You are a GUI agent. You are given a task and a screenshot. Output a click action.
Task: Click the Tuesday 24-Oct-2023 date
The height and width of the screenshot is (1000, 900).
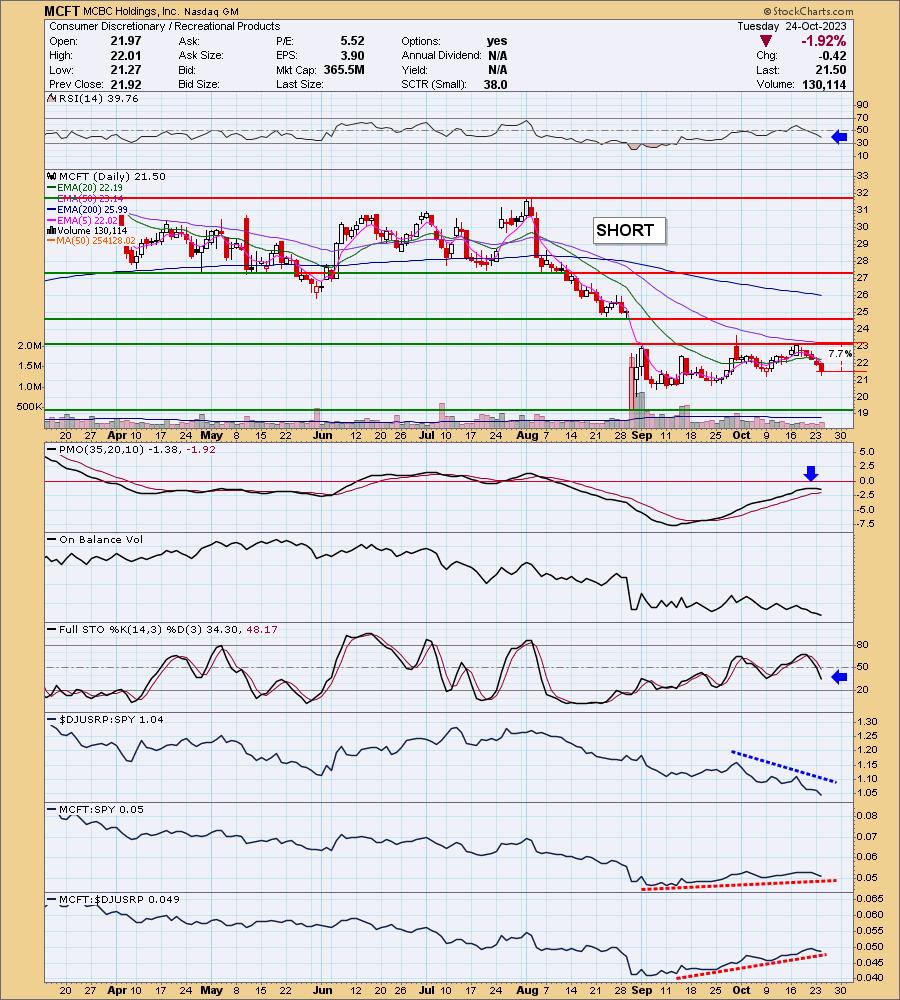(792, 26)
